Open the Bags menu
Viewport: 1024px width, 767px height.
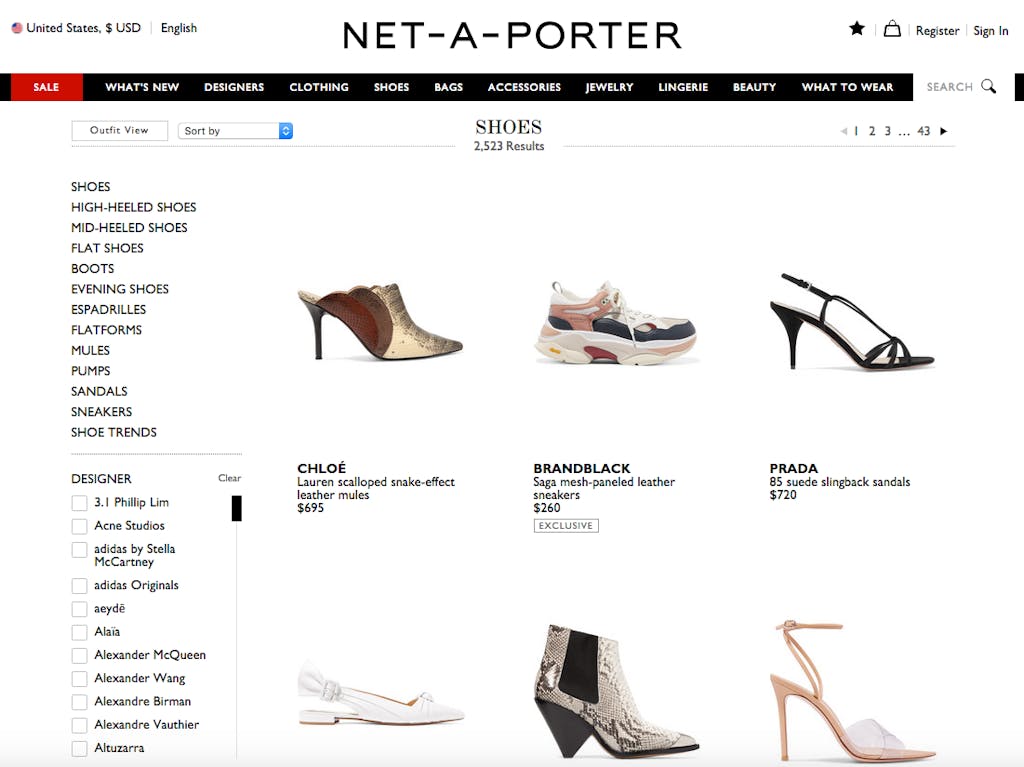[449, 87]
